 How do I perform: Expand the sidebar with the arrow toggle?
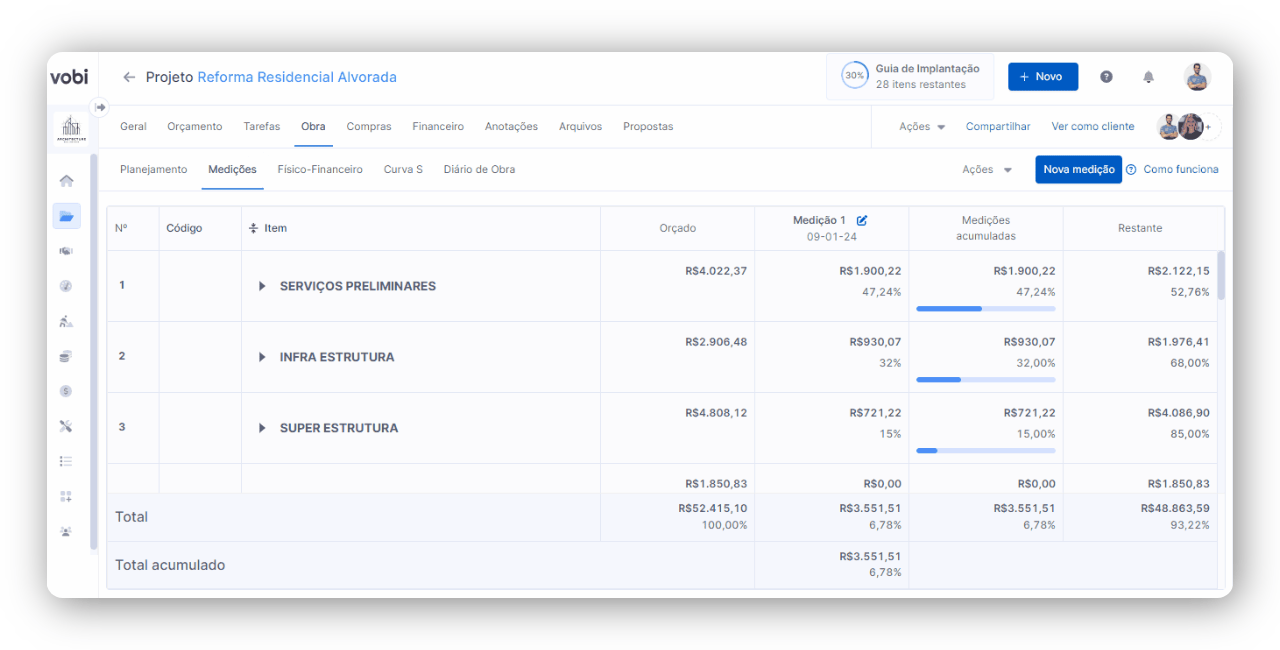pyautogui.click(x=100, y=107)
